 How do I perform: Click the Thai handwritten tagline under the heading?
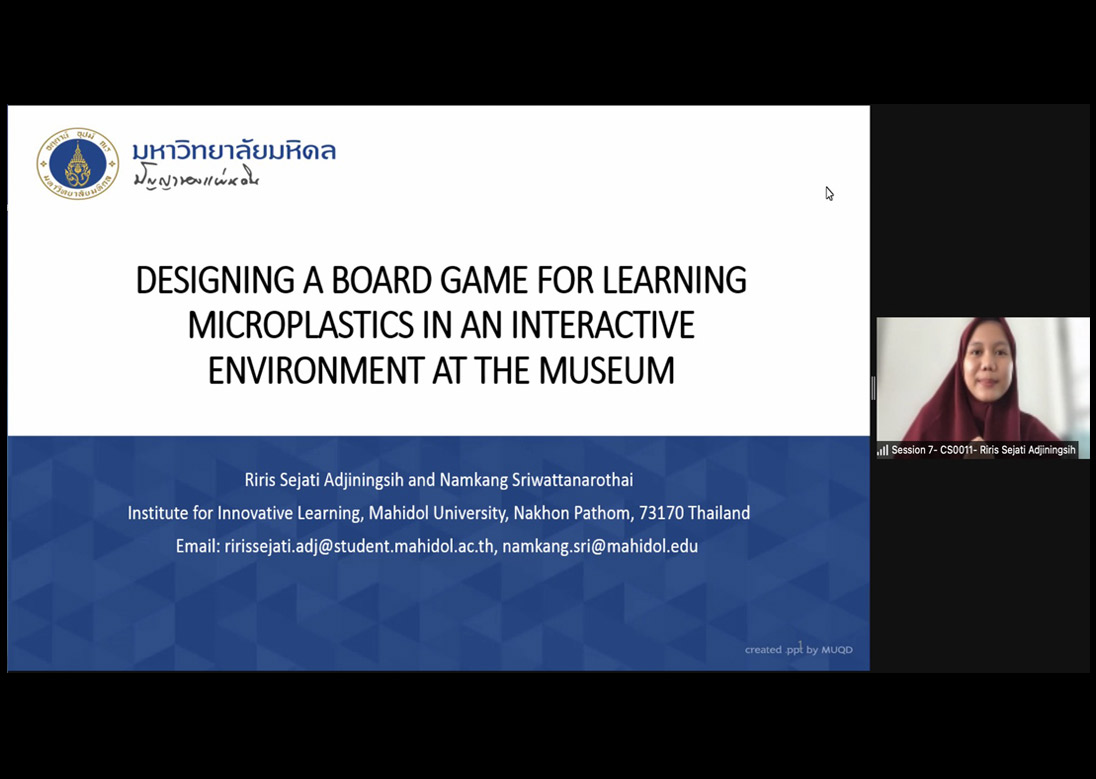[196, 180]
